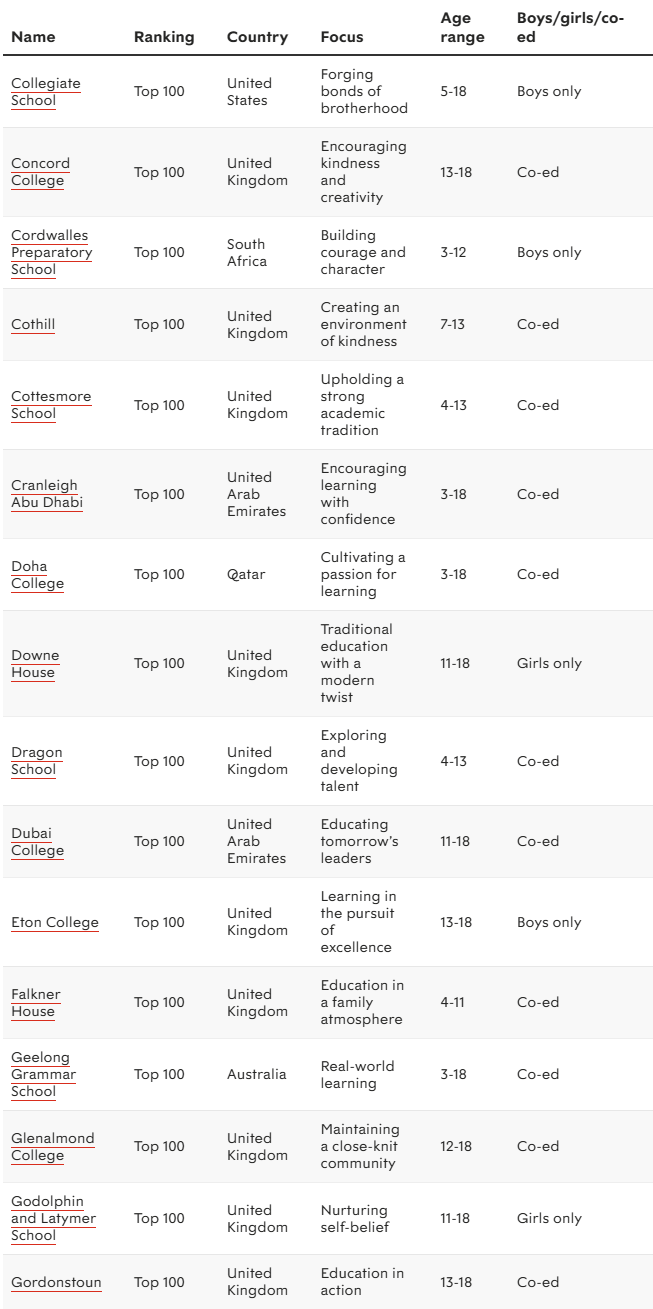Screen dimensions: 653x1309
Task: Click the Ranking column header
Action: tap(164, 37)
